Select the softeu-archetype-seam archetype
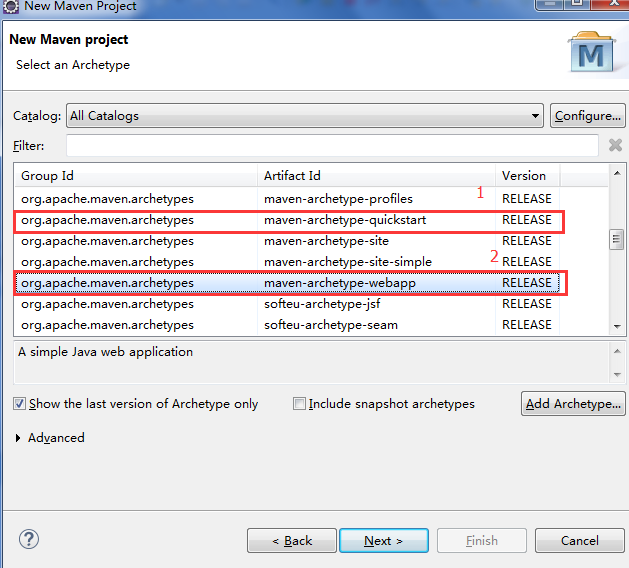Screen dimensions: 629x568 pos(287,325)
